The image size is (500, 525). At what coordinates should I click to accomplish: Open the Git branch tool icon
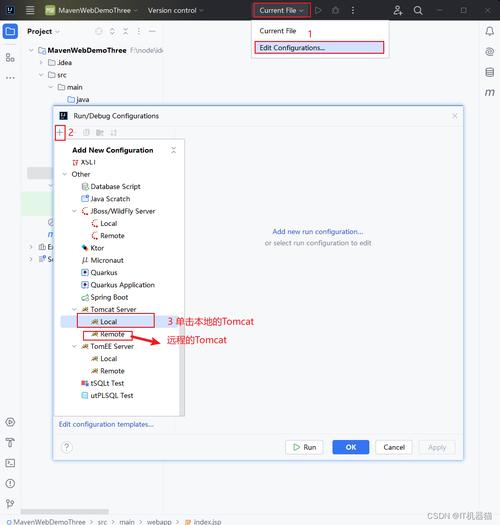coord(10,503)
